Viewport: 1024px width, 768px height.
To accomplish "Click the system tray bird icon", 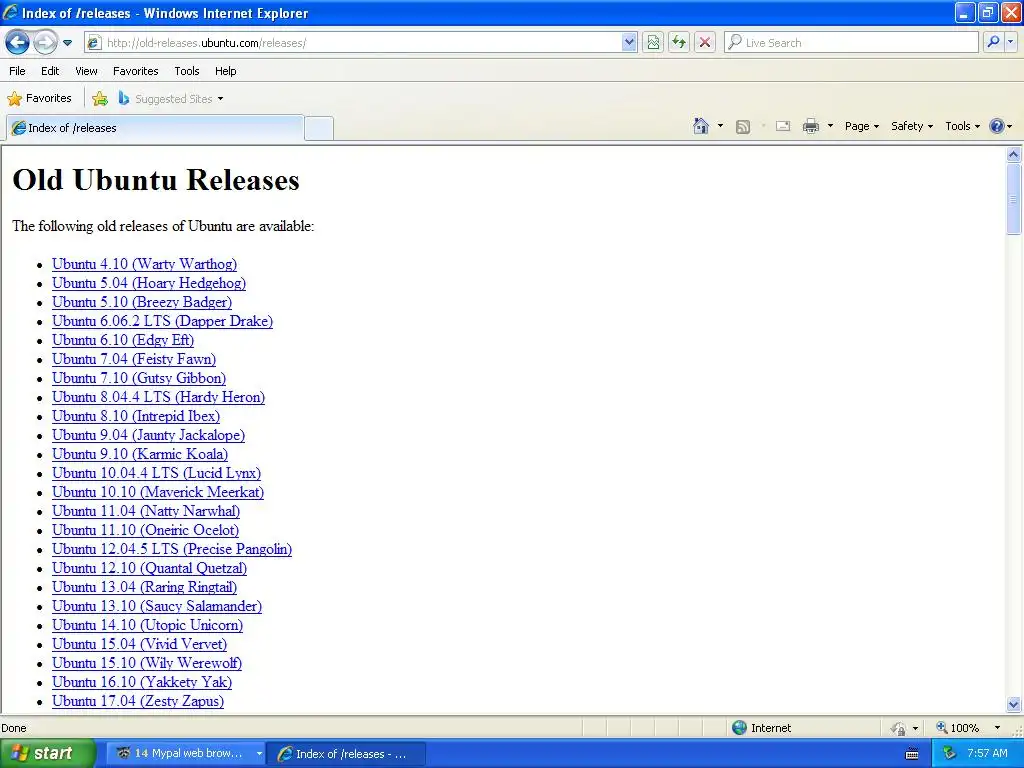I will 949,754.
